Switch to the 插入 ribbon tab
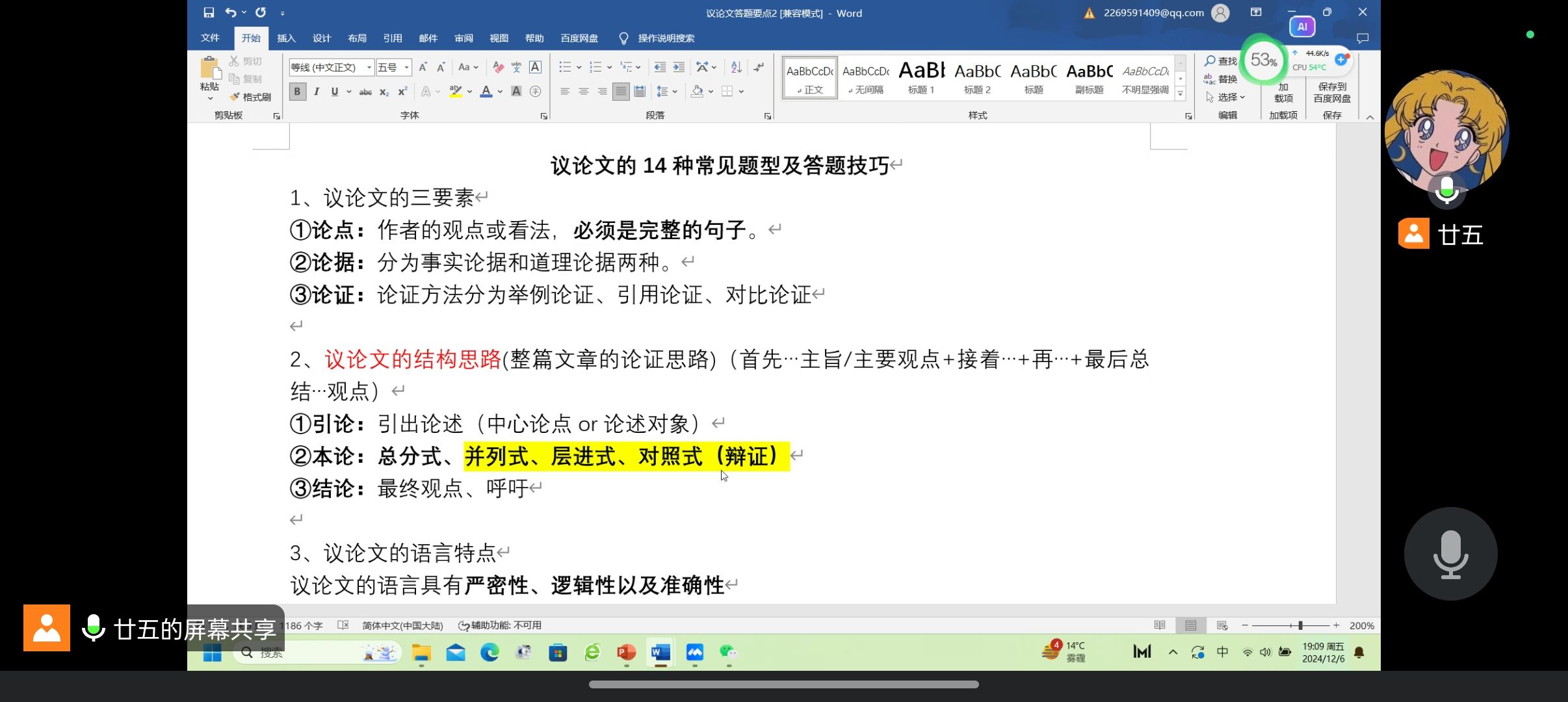This screenshot has width=1568, height=702. tap(286, 38)
